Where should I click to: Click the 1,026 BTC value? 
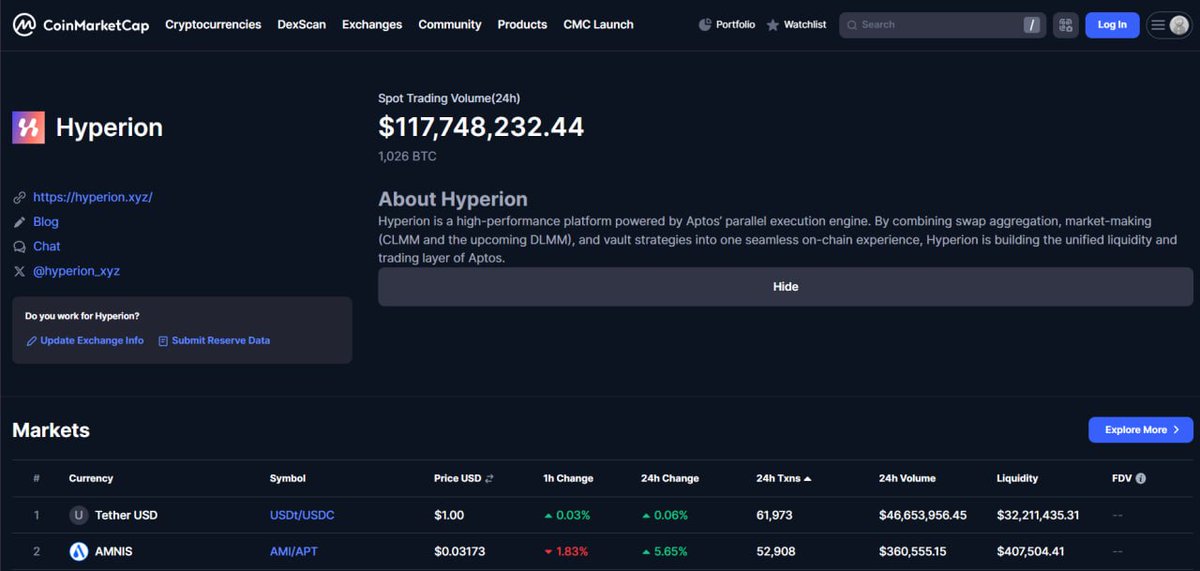point(407,157)
